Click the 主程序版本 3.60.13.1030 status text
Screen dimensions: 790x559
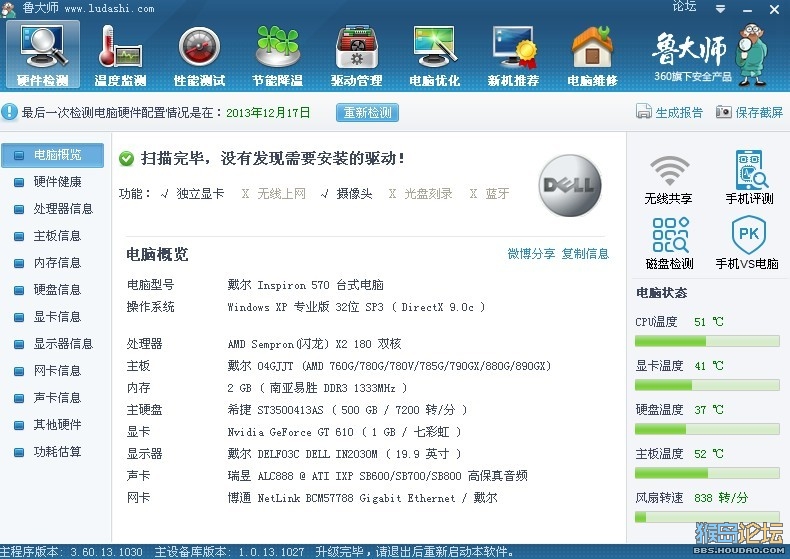[x=72, y=552]
